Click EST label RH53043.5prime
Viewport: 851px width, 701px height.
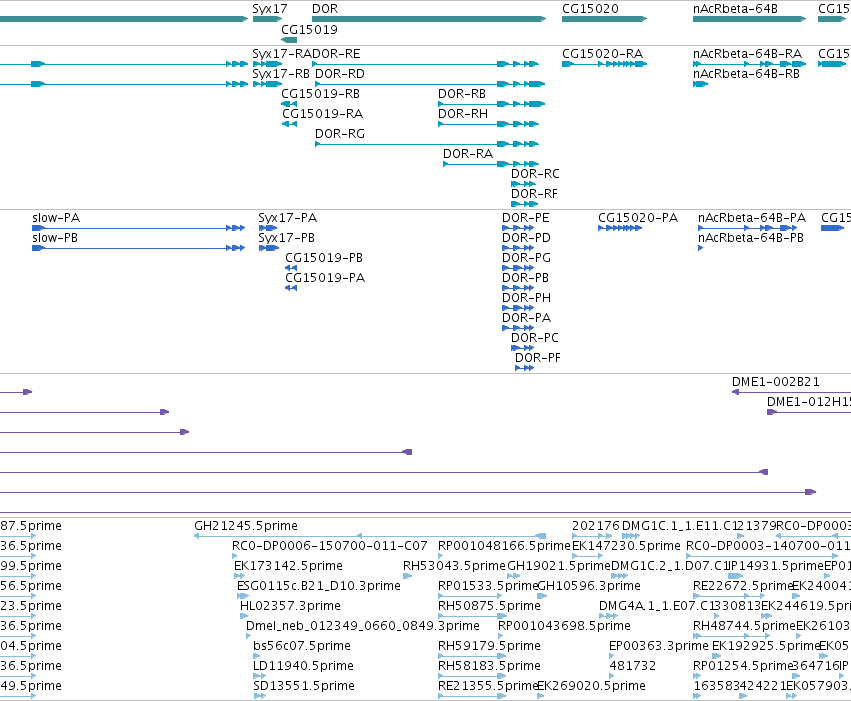click(454, 566)
